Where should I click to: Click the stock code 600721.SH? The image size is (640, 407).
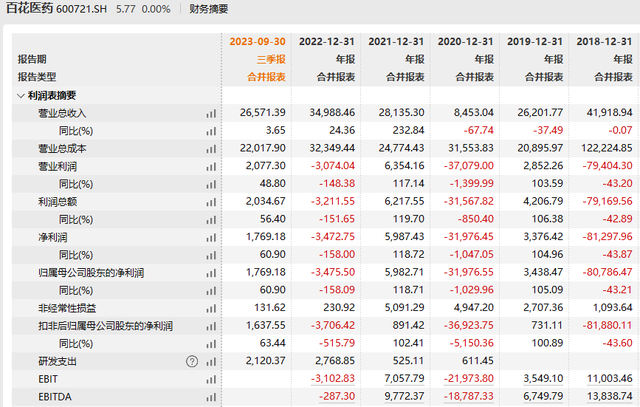[81, 9]
